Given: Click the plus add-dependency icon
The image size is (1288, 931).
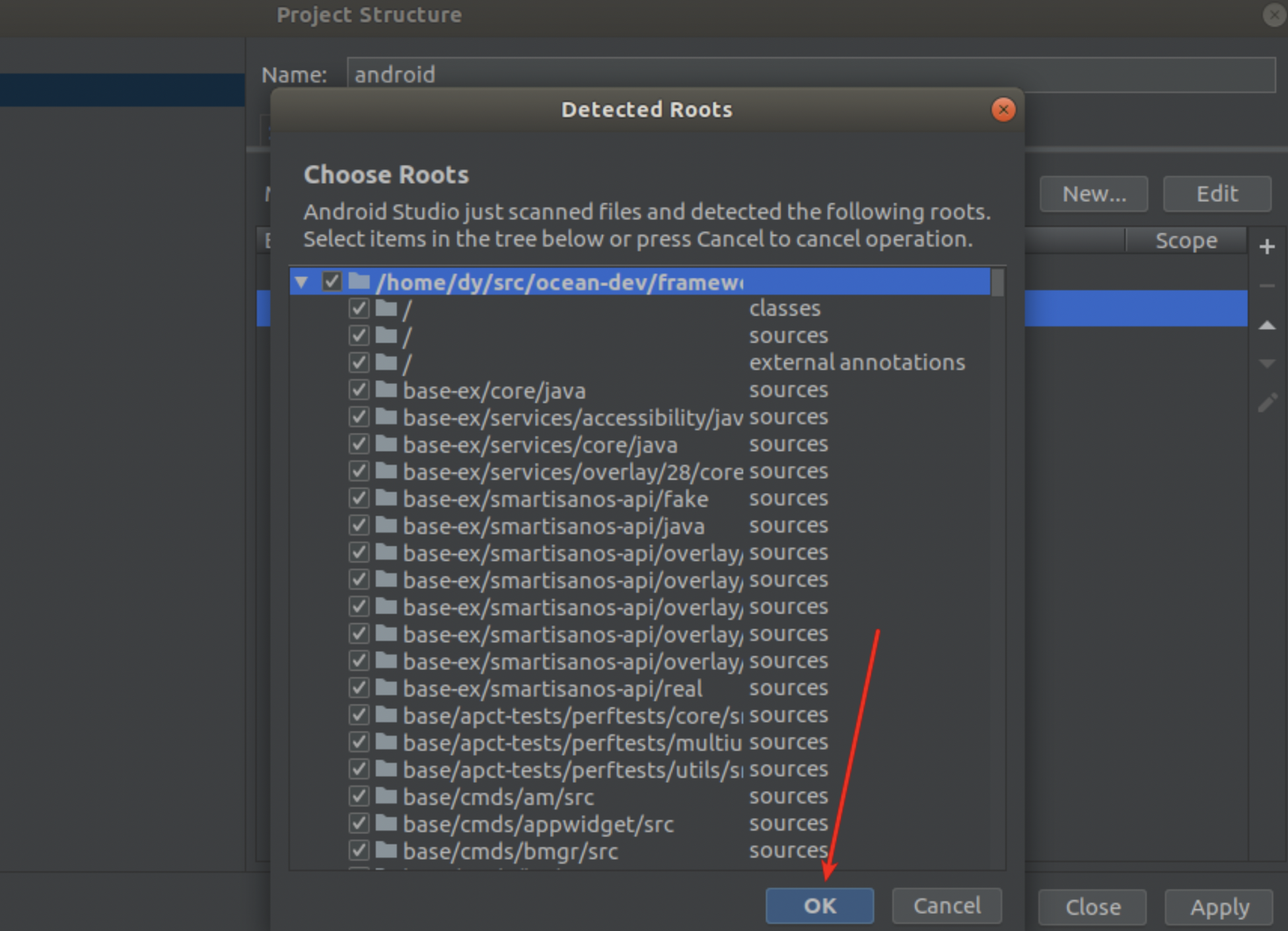Looking at the screenshot, I should point(1266,247).
